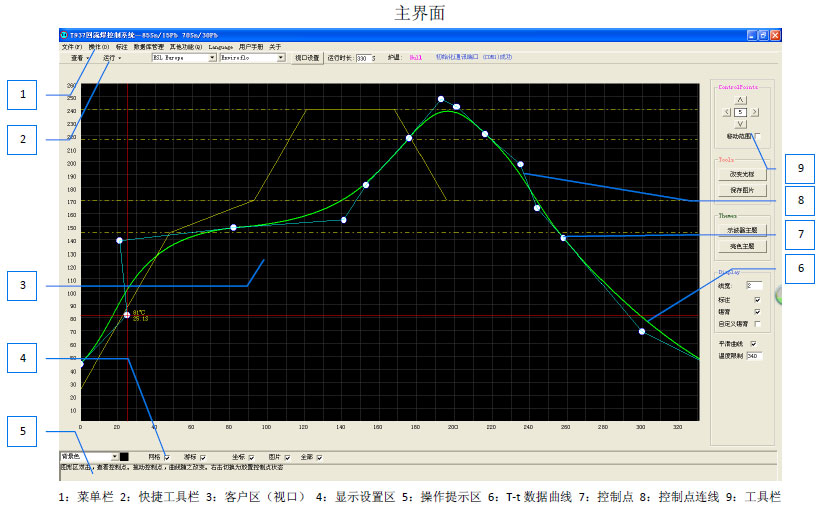Image resolution: width=832 pixels, height=519 pixels.
Task: Open the 文件 menu
Action: pyautogui.click(x=71, y=47)
